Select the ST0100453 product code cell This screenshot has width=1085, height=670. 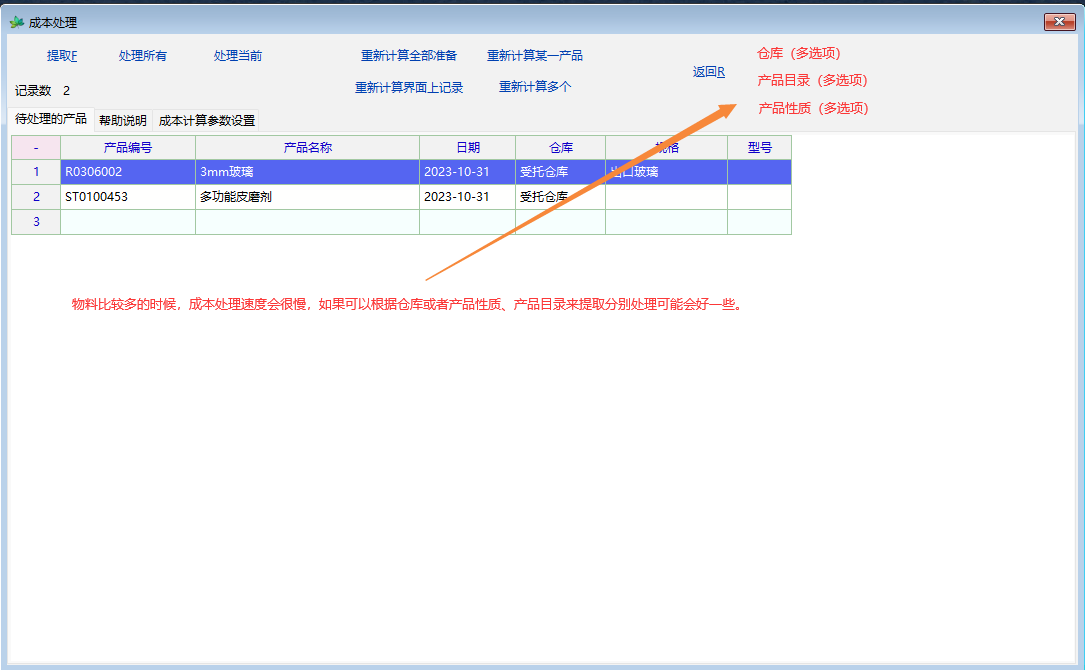click(127, 197)
